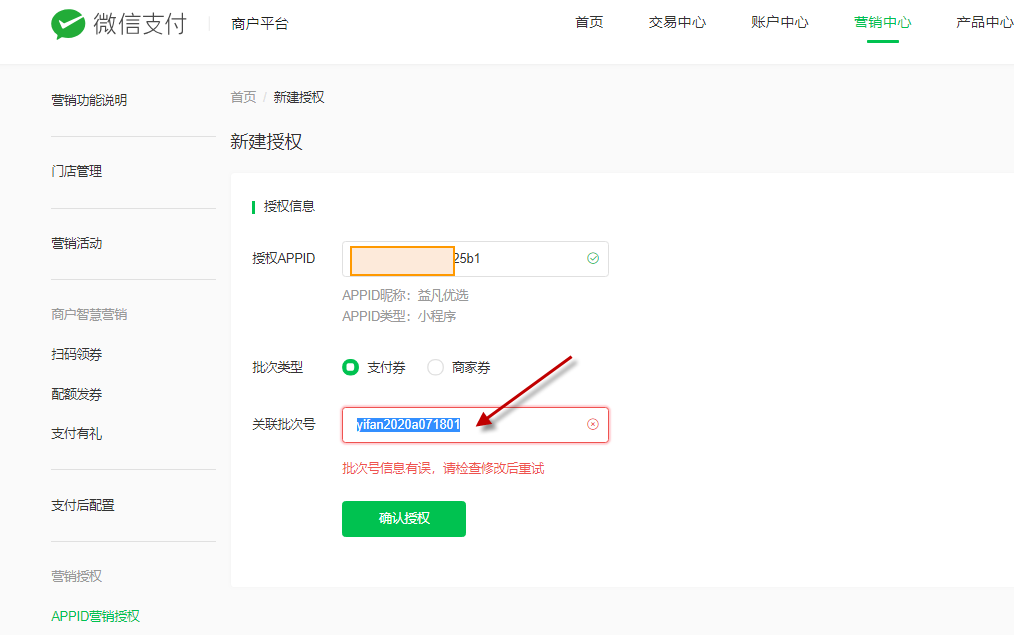Open the 产品中心 navigation tab
Screen dimensions: 1014x635
[984, 22]
